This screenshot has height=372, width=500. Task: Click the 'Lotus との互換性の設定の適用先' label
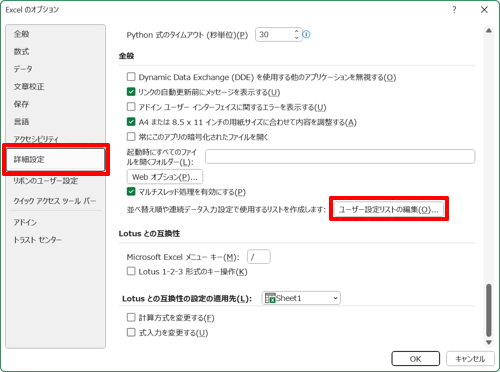coord(187,298)
